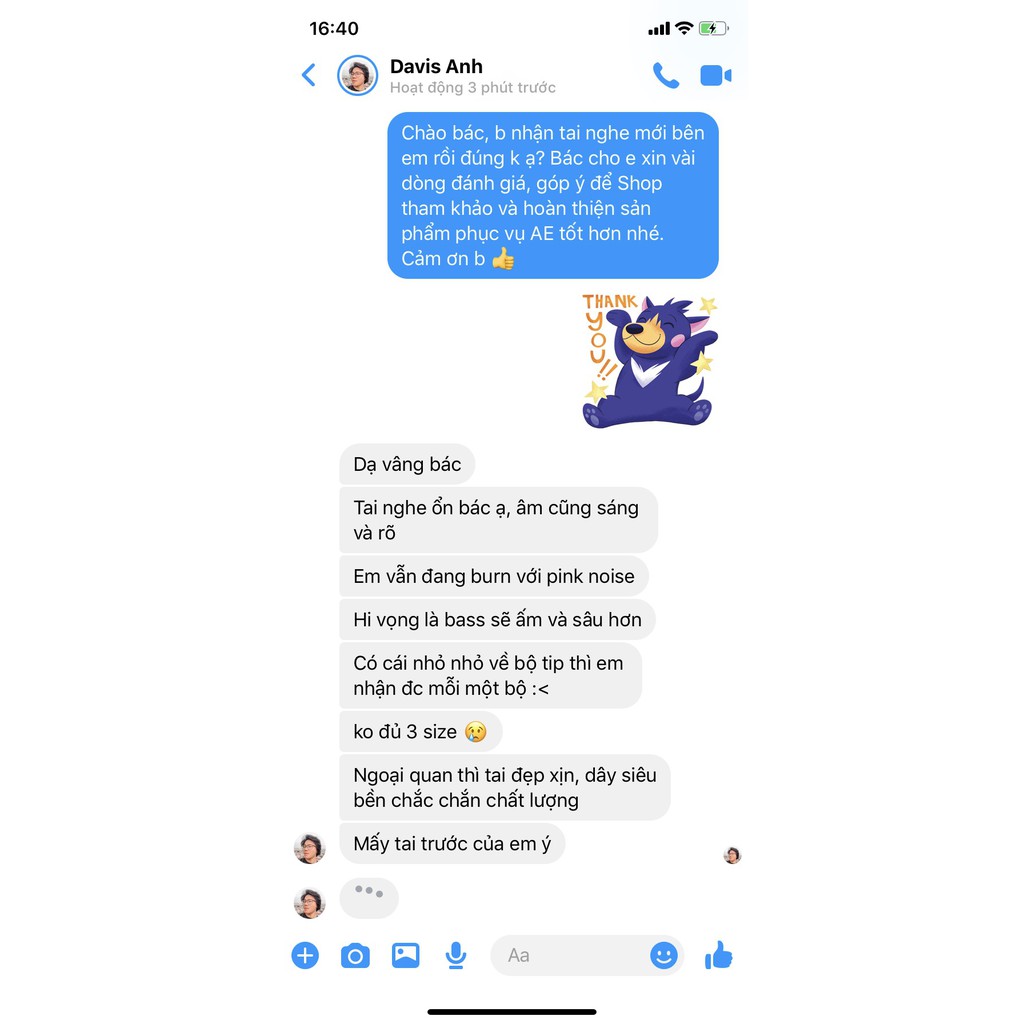Tap the back arrow to leave chat
The width and height of the screenshot is (1024, 1024).
click(309, 75)
